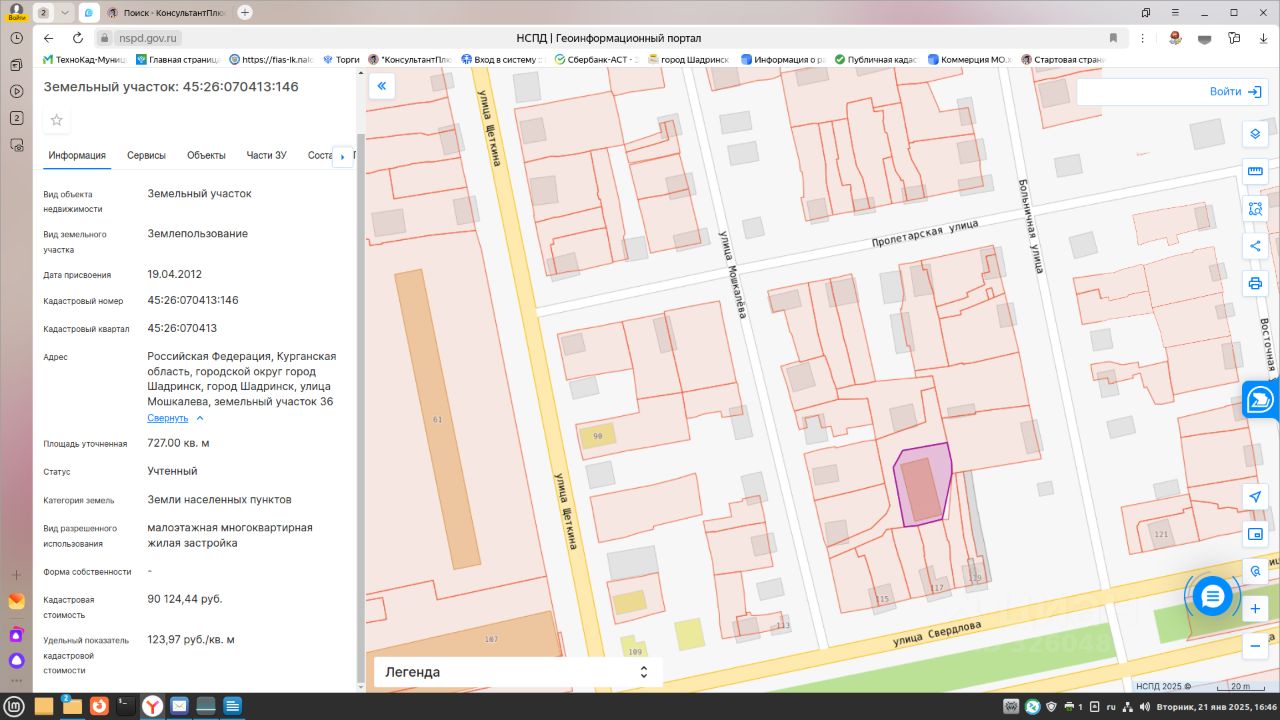Viewport: 1280px width, 720px height.
Task: Open the map layers panel
Action: (x=1255, y=134)
